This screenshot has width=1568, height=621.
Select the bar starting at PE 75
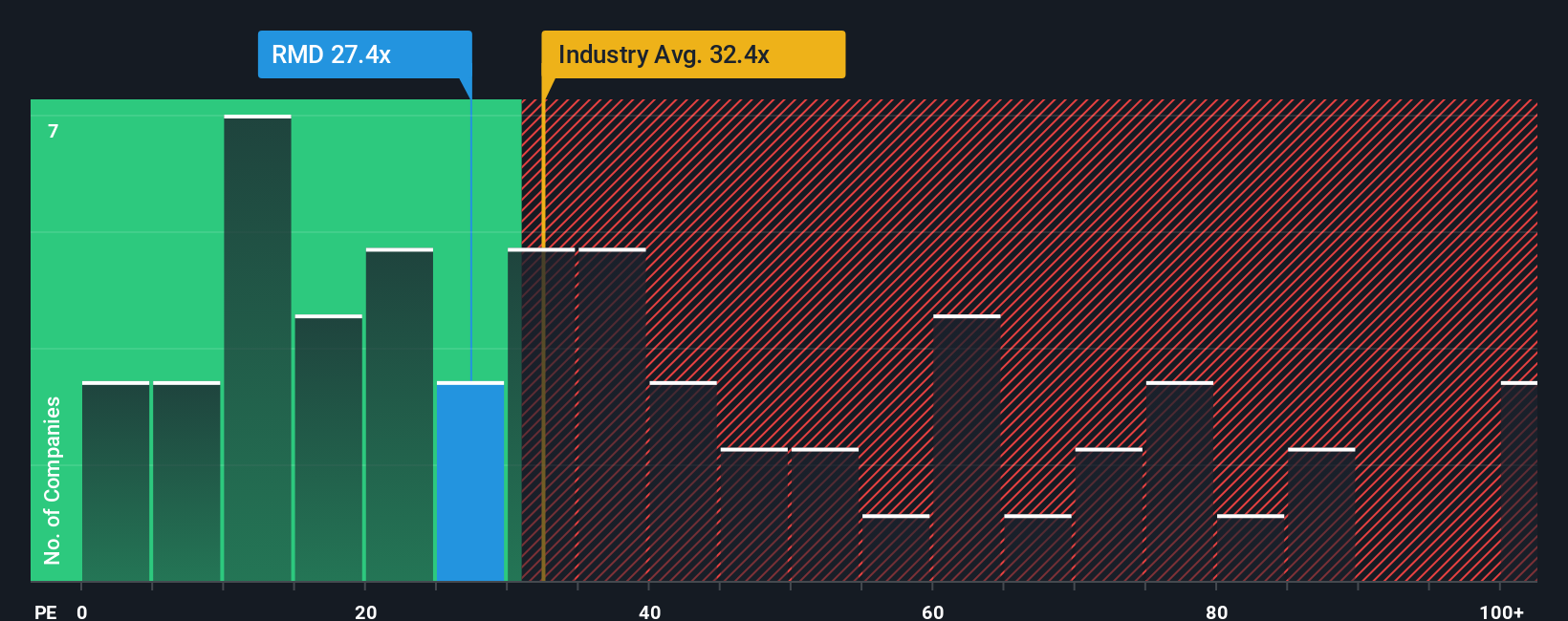(1180, 482)
